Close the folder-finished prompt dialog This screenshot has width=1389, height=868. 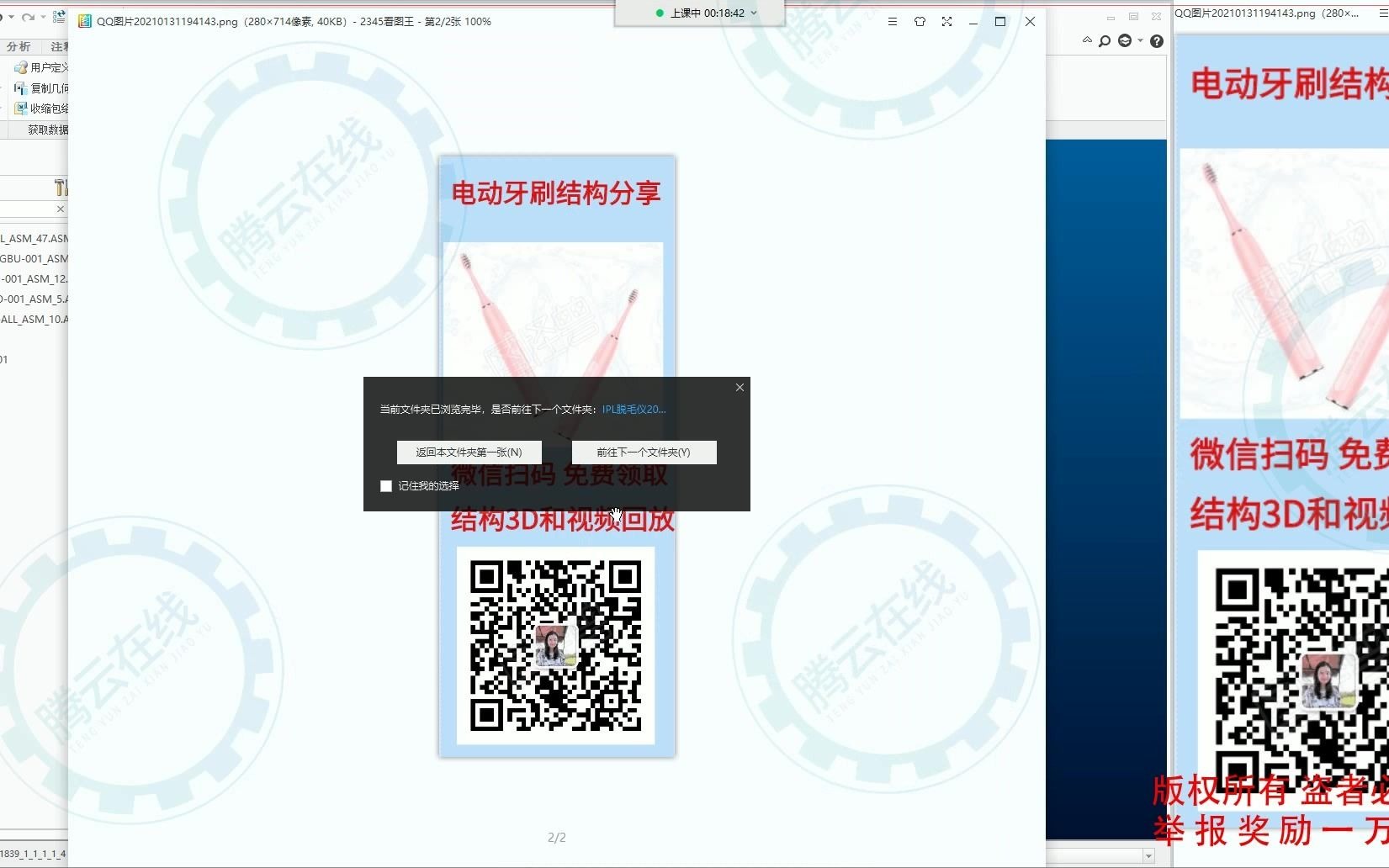coord(740,388)
